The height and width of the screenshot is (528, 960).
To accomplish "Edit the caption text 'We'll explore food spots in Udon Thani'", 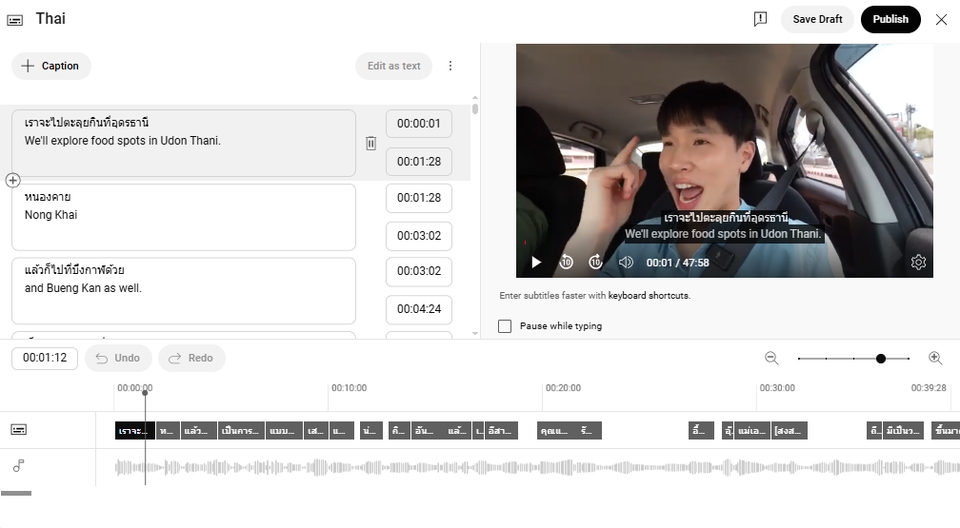I will pos(184,143).
